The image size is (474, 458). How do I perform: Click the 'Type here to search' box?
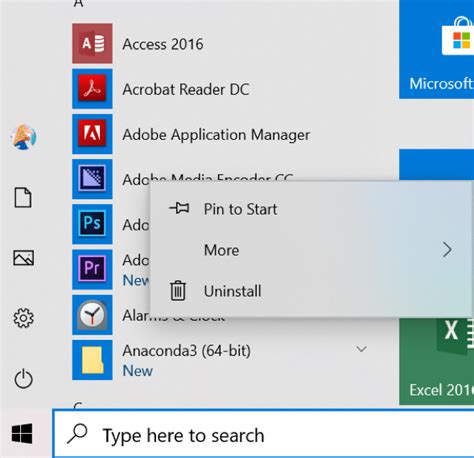pos(263,434)
